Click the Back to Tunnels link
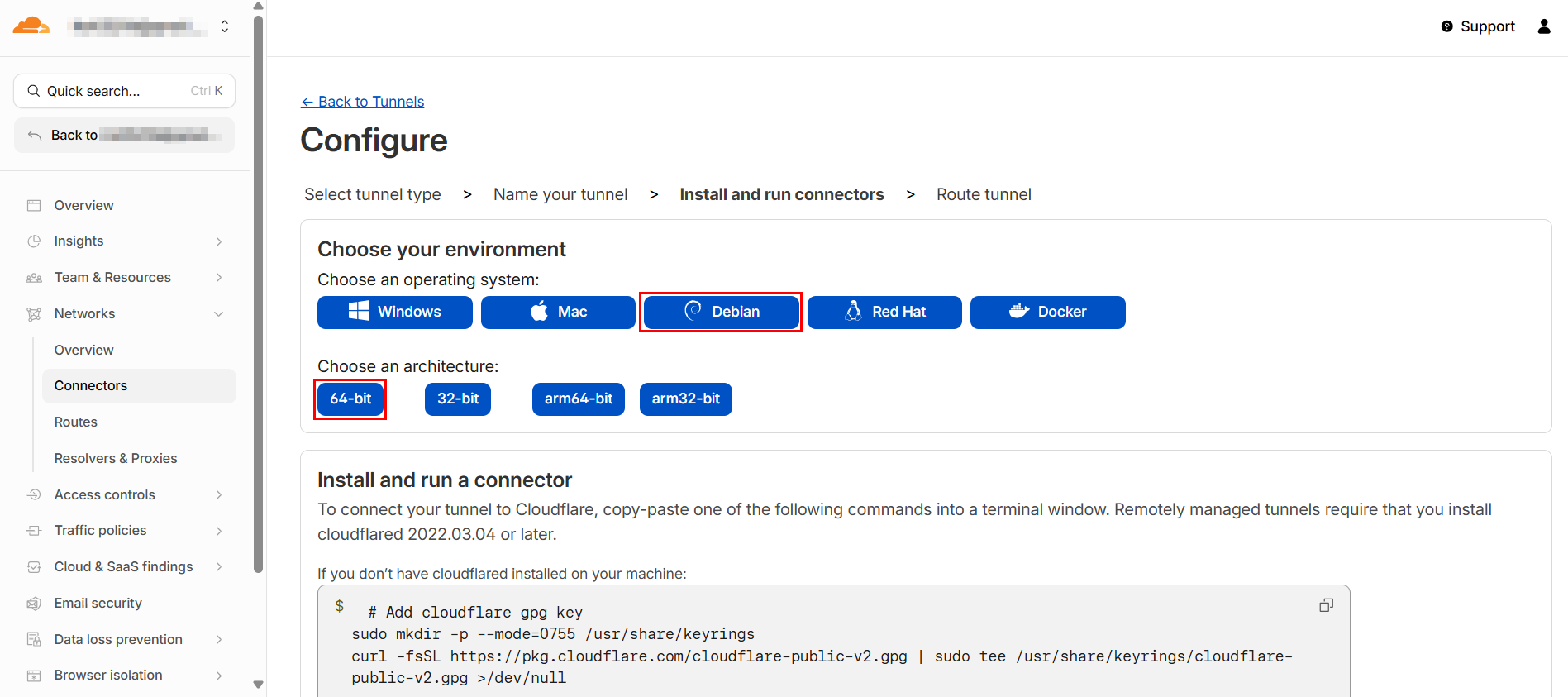 click(363, 102)
